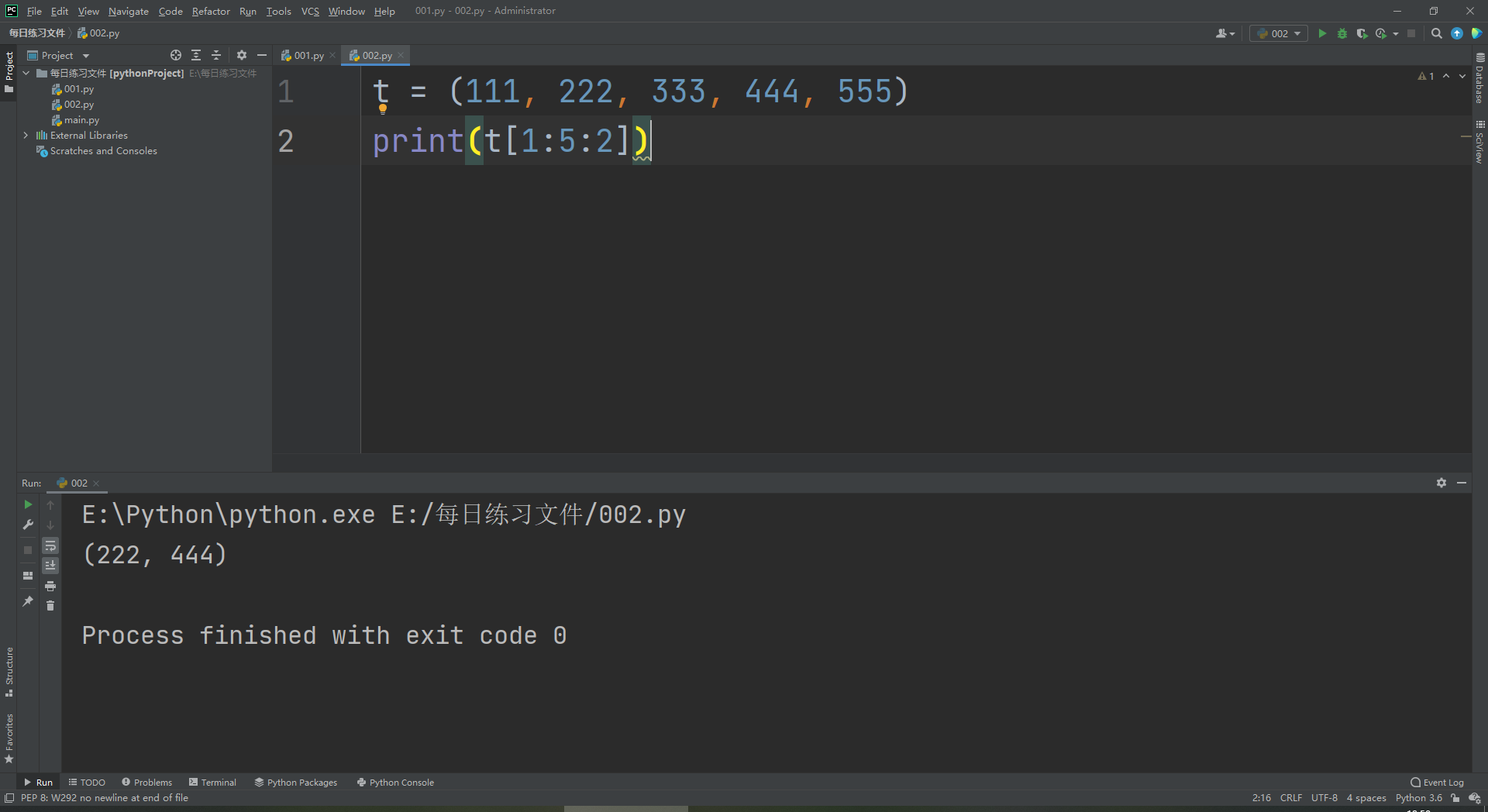
Task: Change the CRLF line separator
Action: point(1291,798)
